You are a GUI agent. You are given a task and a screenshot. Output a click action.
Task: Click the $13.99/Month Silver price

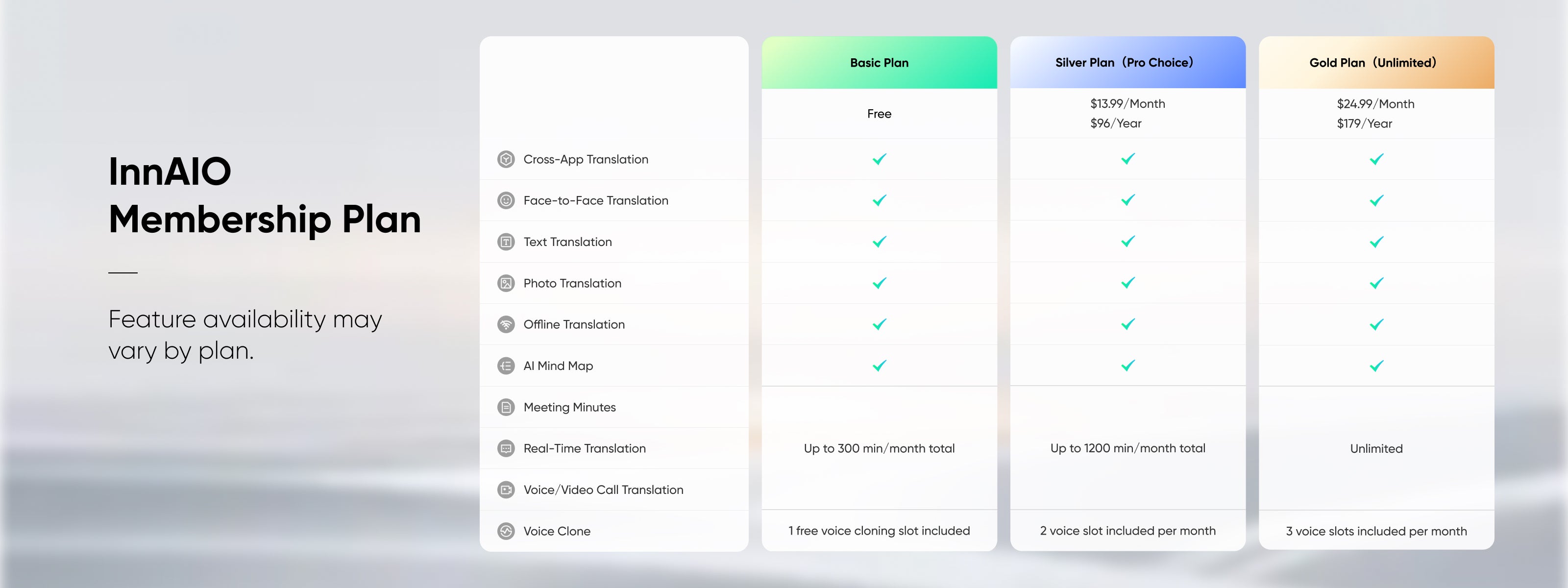click(x=1127, y=104)
